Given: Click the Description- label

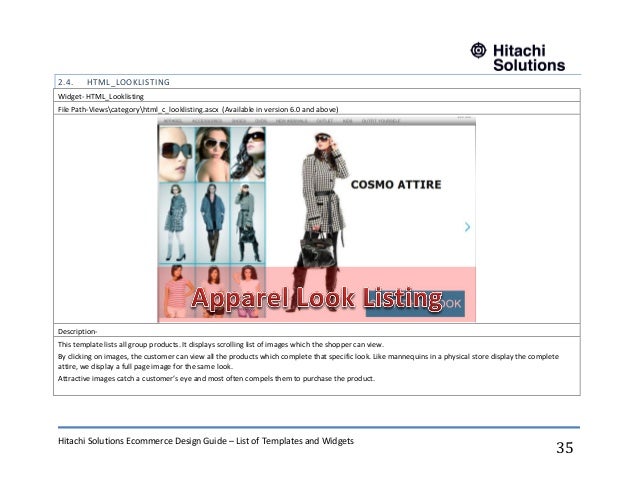Looking at the screenshot, I should click(77, 332).
